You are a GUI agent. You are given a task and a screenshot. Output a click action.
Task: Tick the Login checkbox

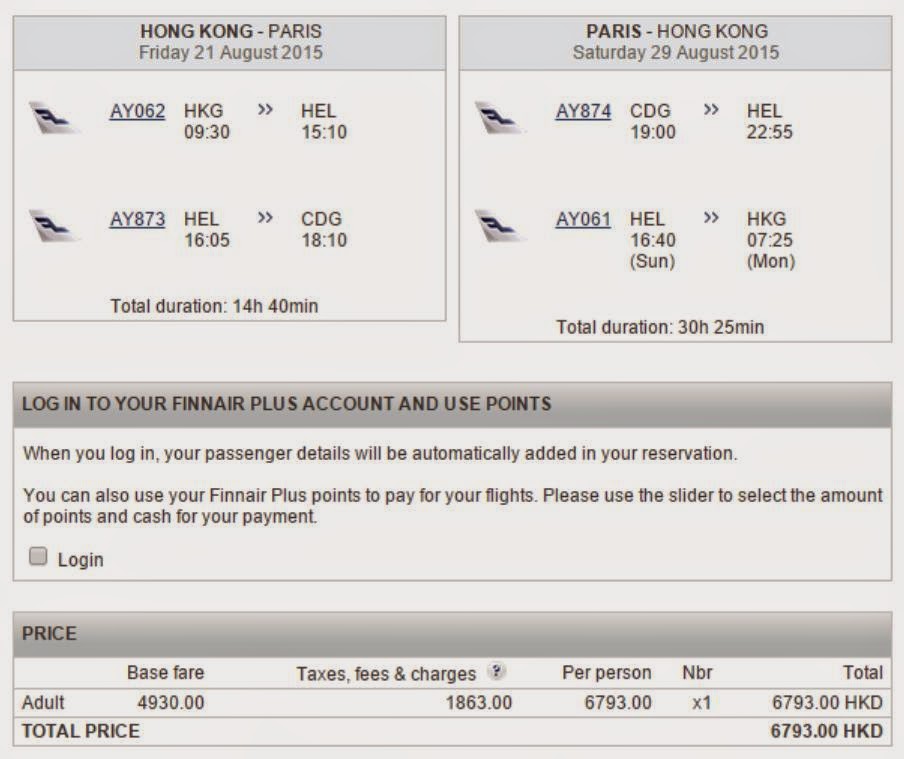[38, 558]
